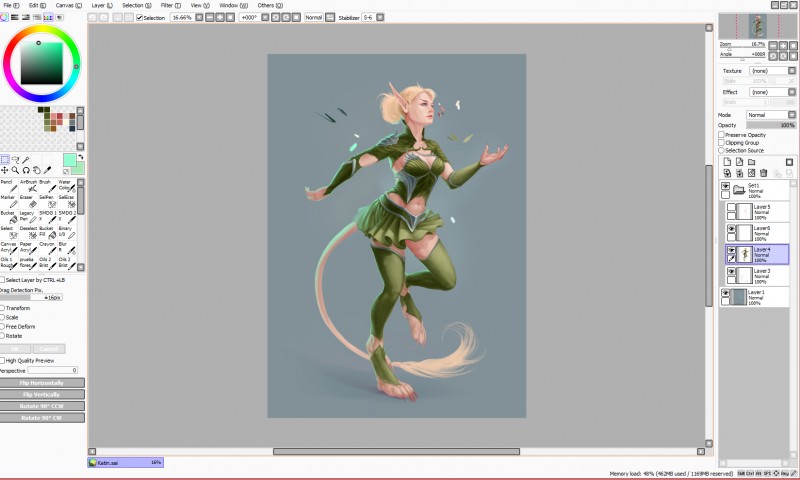This screenshot has width=800, height=480.
Task: Choose the Marker tool
Action: point(9,201)
